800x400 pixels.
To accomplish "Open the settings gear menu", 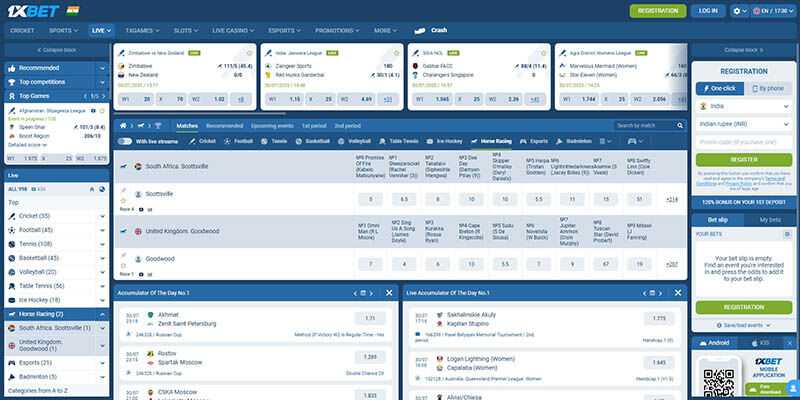I will pos(739,11).
